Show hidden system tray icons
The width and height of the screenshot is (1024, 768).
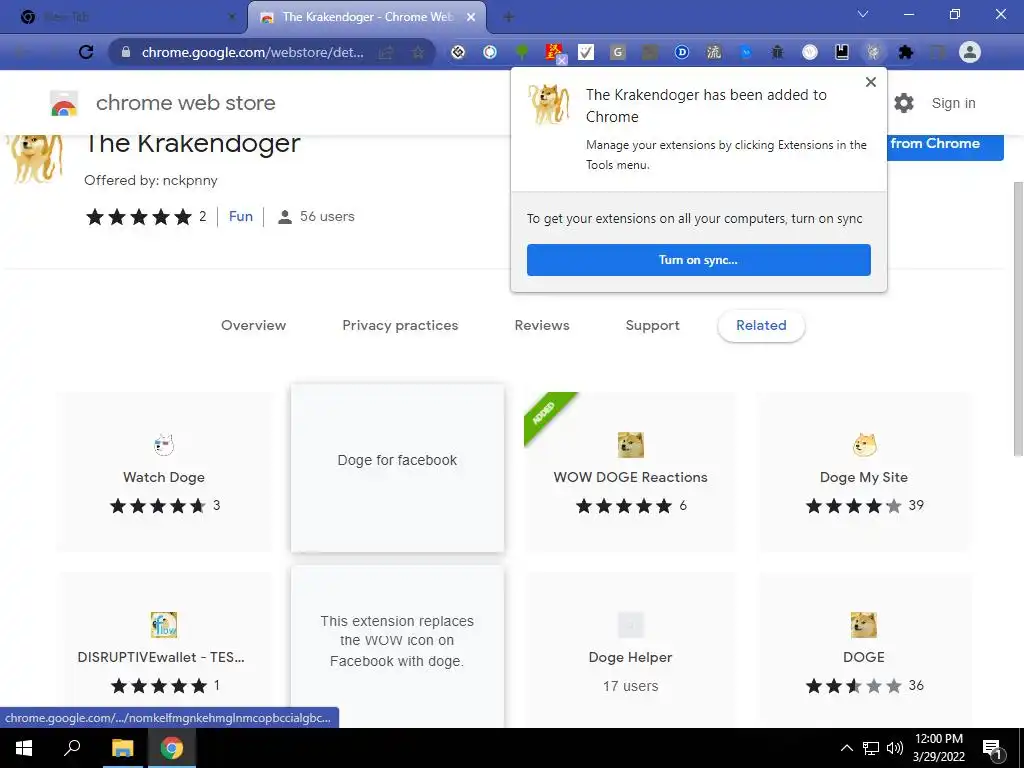pos(846,748)
